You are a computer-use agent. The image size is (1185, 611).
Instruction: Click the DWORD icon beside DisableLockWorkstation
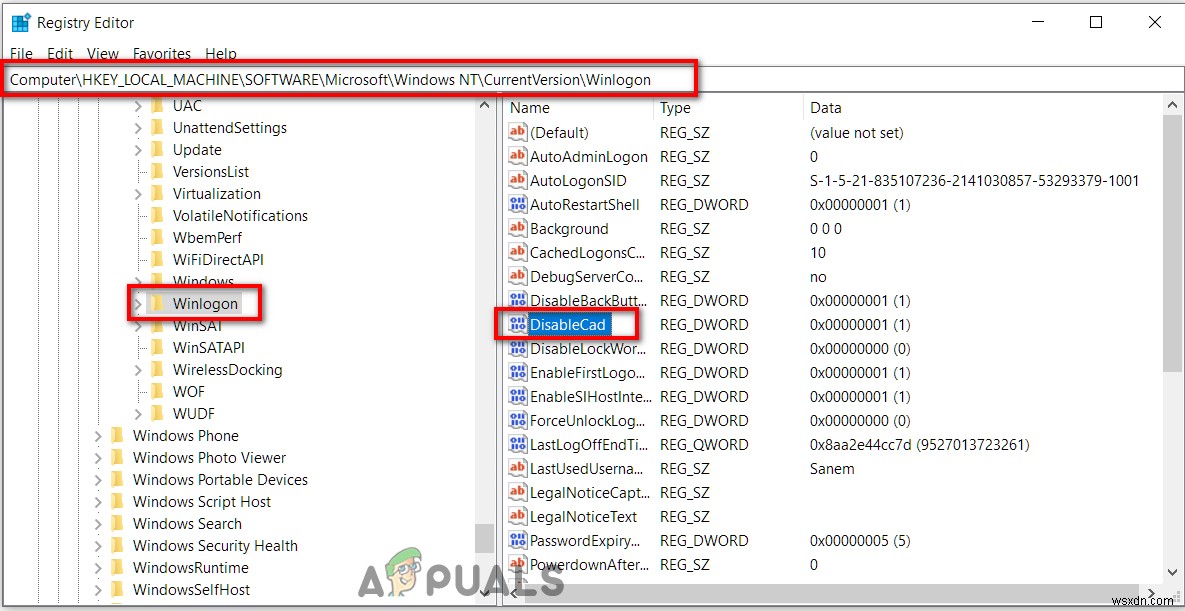(x=518, y=348)
